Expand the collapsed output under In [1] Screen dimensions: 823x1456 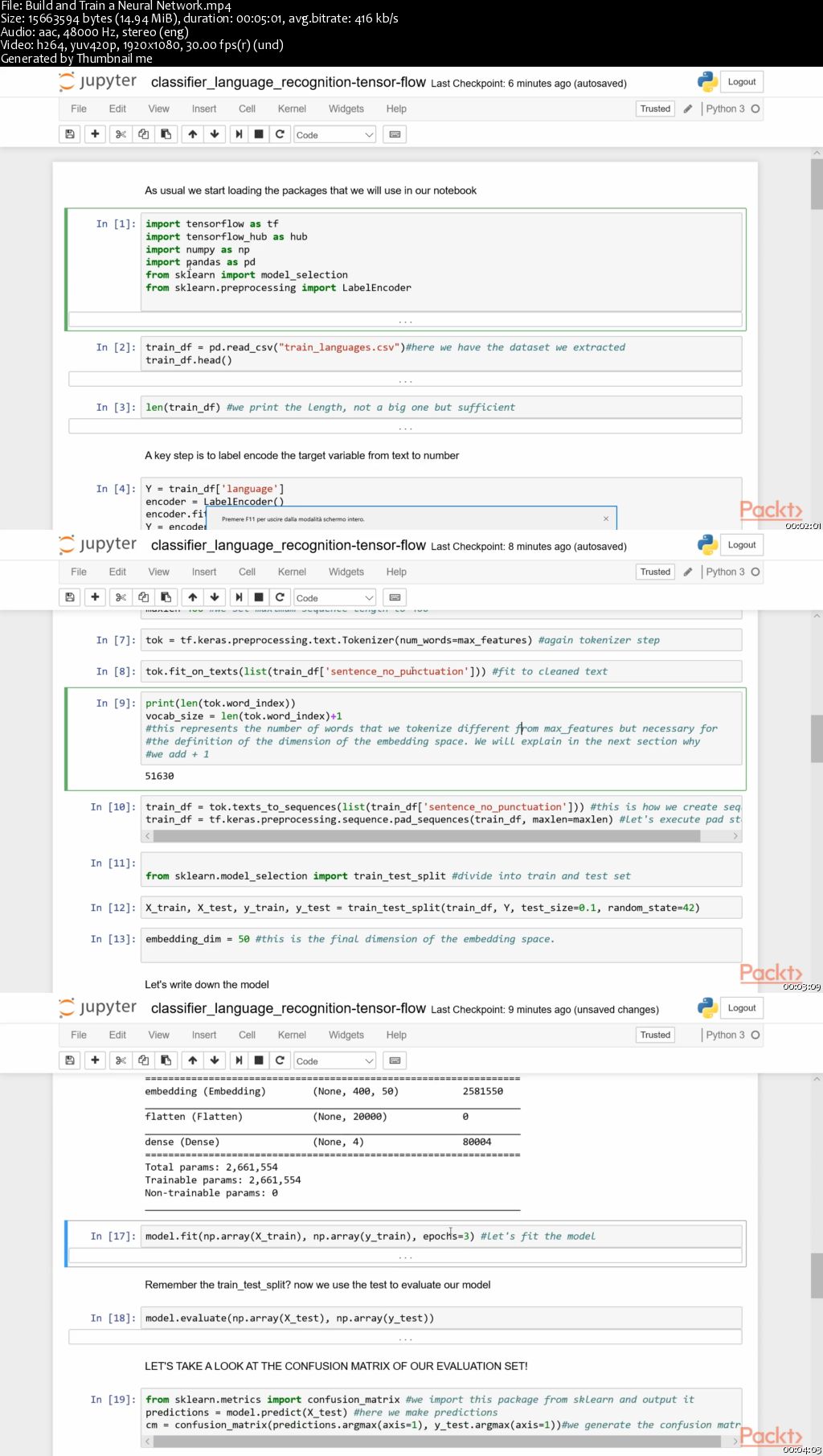pyautogui.click(x=405, y=320)
